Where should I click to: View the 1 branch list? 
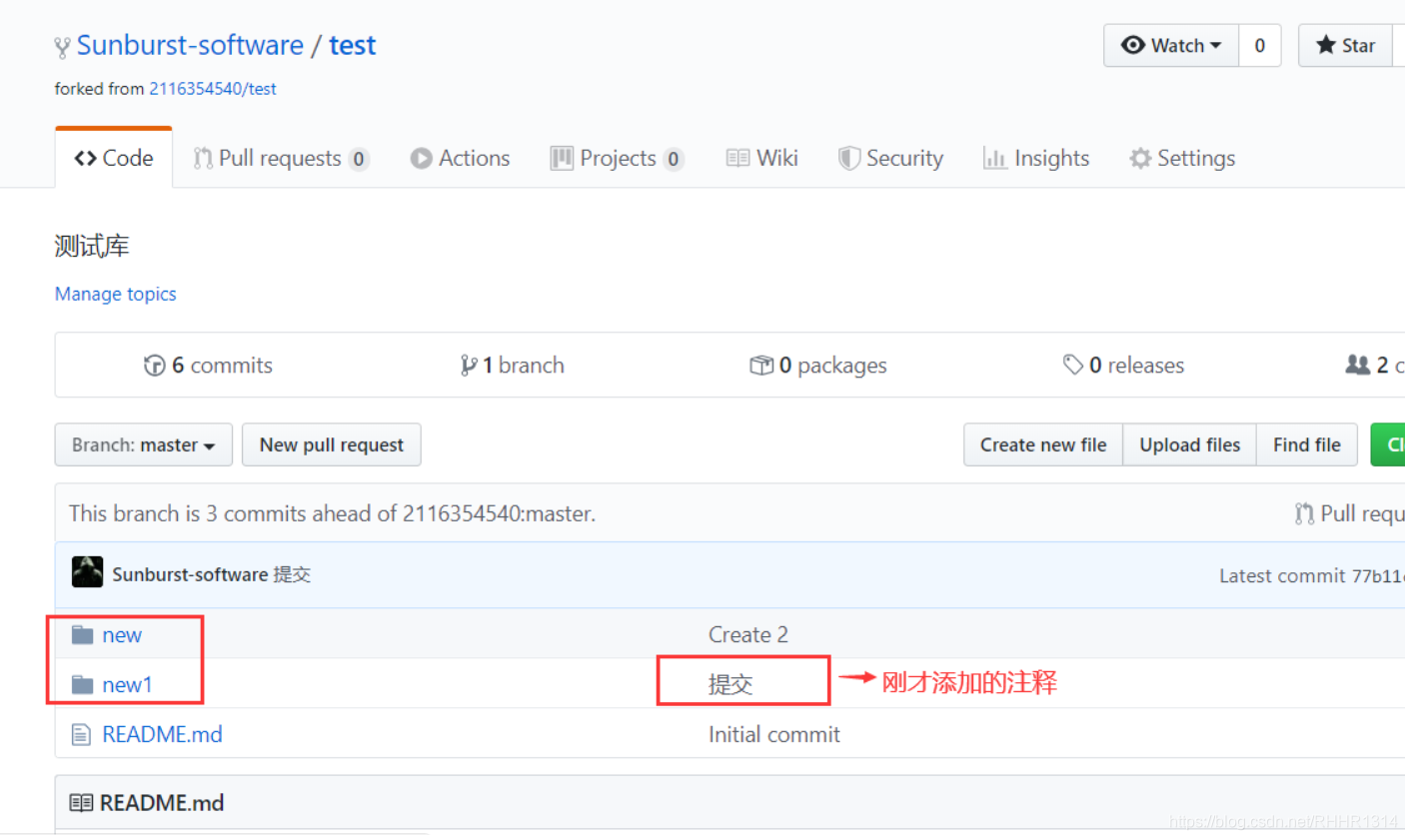point(512,366)
